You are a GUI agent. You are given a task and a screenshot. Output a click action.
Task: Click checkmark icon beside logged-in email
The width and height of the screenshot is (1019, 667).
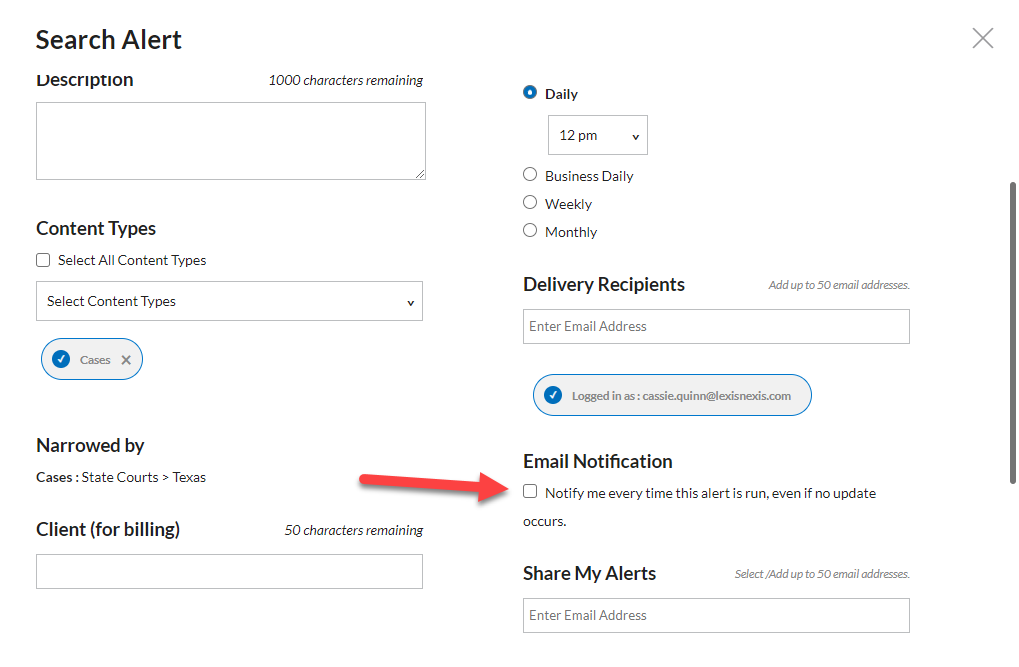coord(553,395)
